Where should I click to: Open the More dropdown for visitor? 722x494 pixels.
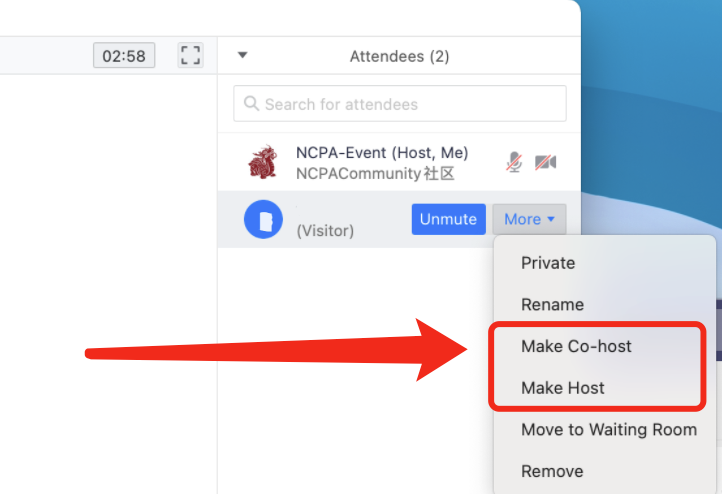529,220
